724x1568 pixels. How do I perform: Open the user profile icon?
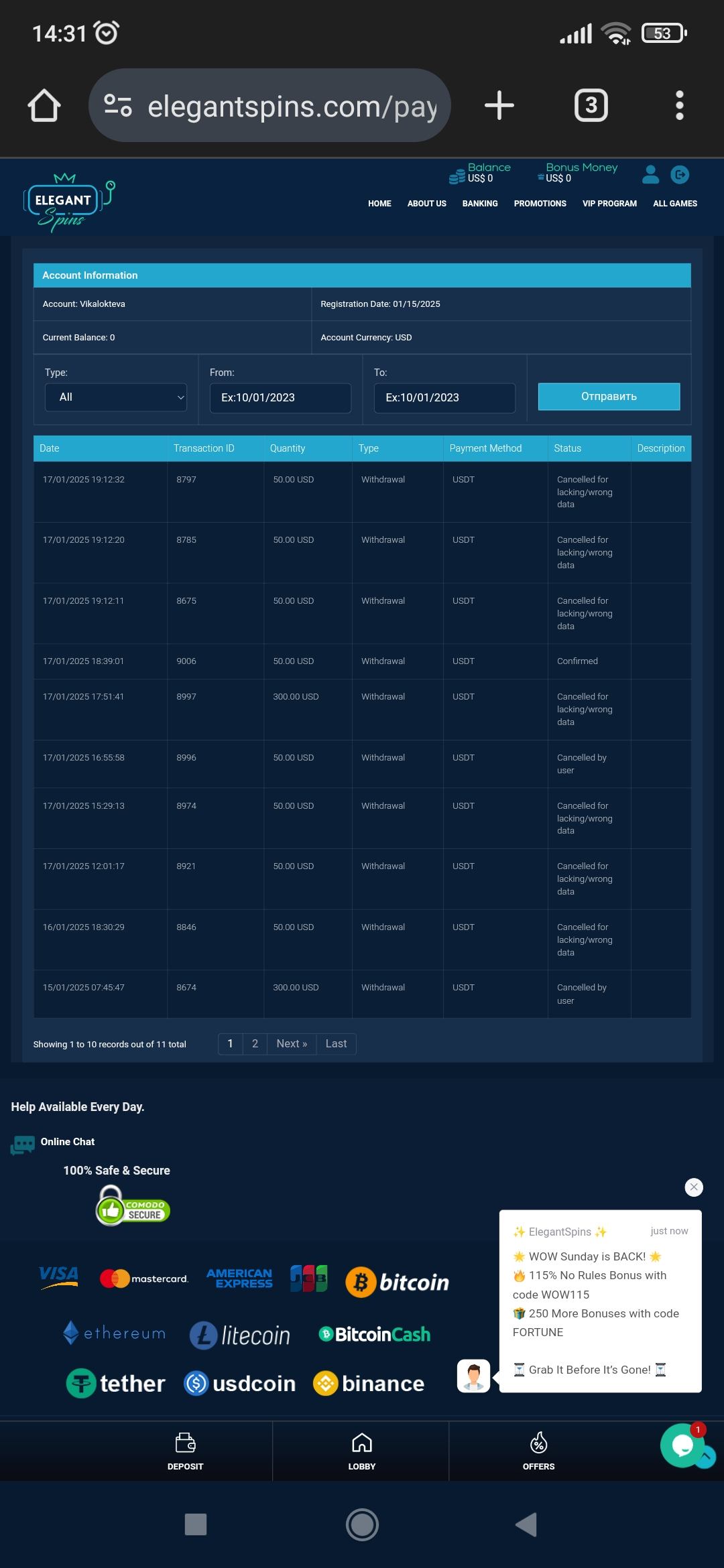650,175
